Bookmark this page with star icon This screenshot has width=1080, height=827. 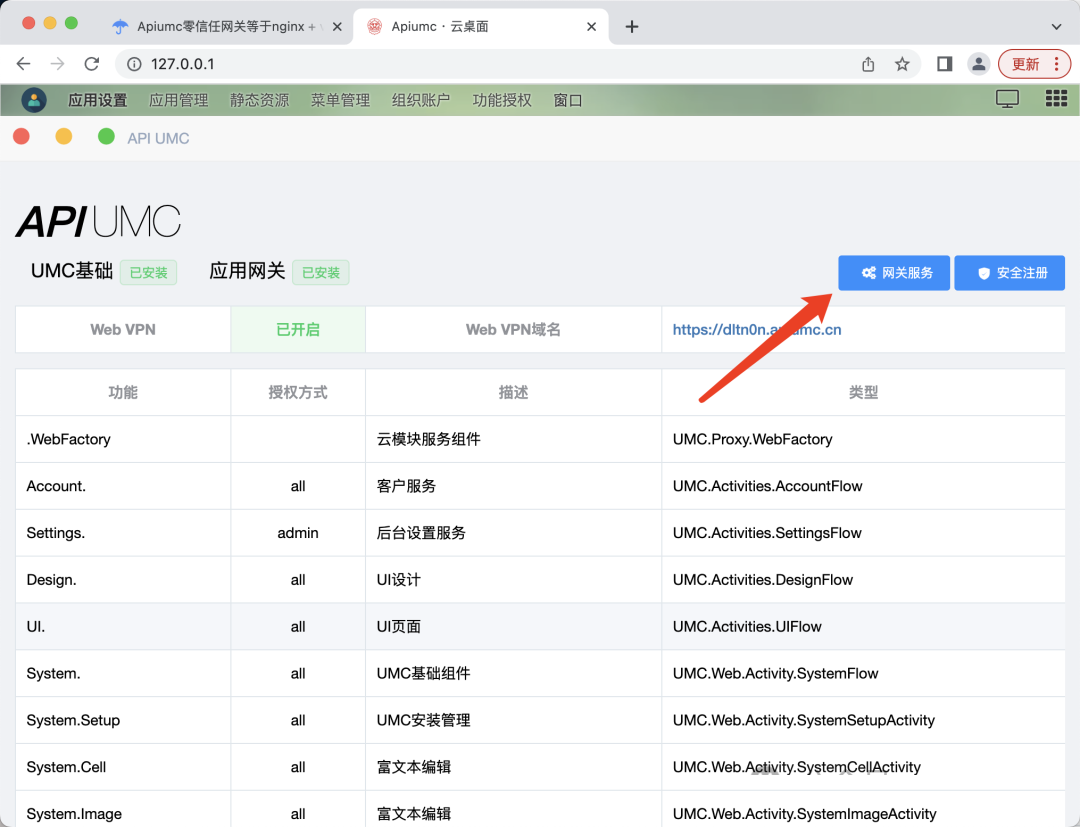coord(902,64)
